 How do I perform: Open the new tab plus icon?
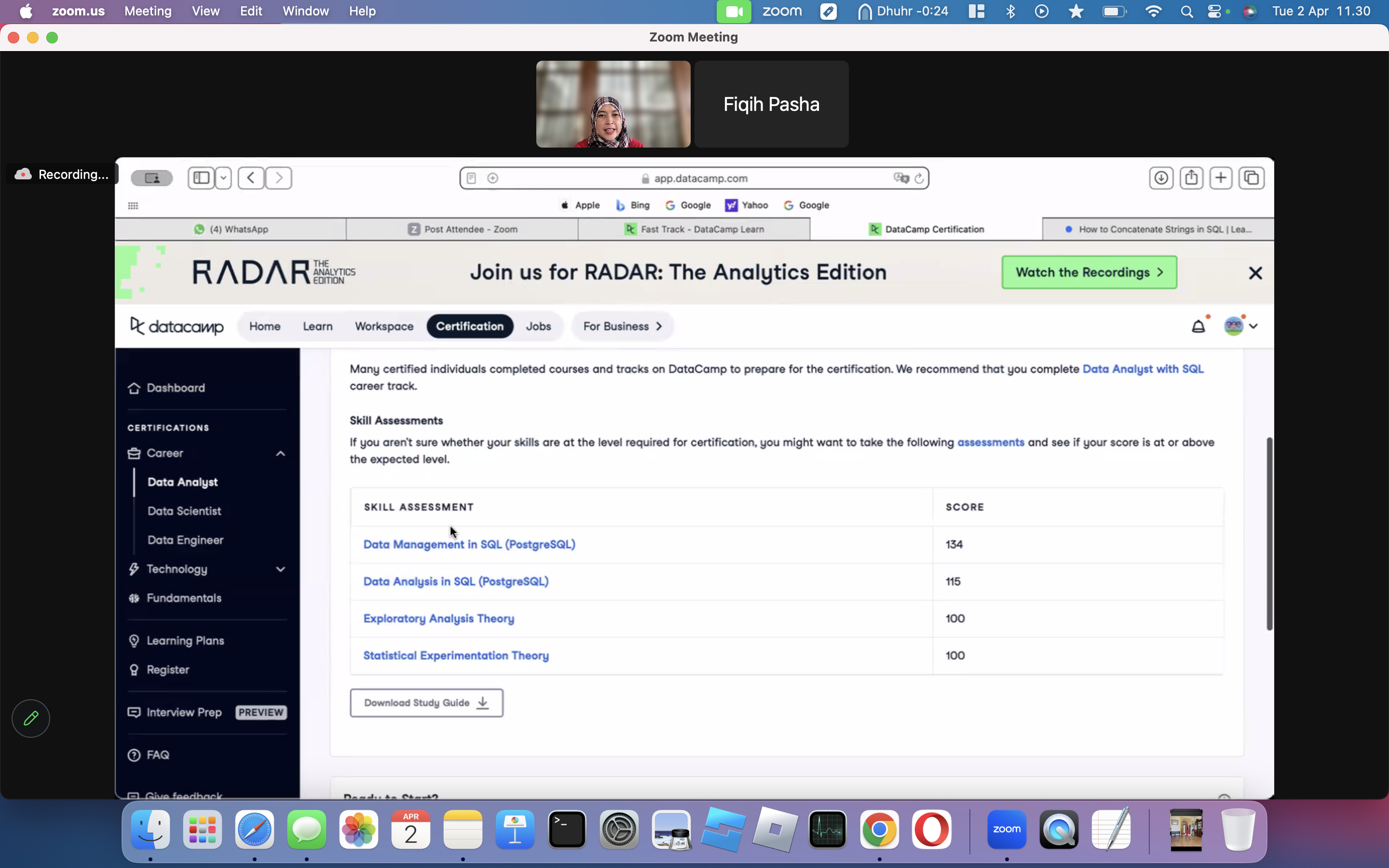pyautogui.click(x=1221, y=178)
